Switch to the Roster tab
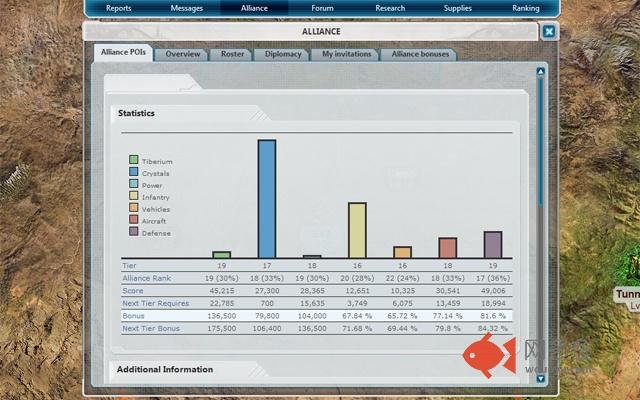This screenshot has width=640, height=400. pyautogui.click(x=232, y=54)
